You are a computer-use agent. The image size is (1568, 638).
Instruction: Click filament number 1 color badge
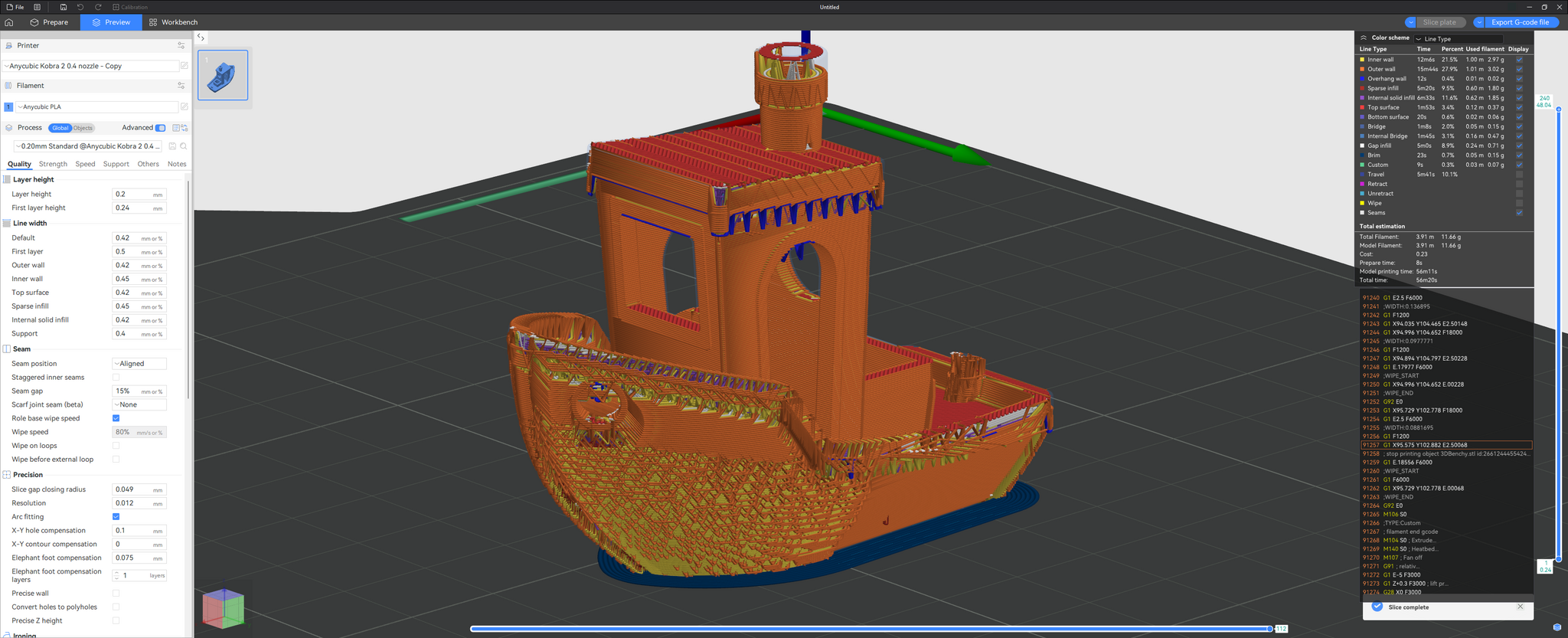tap(8, 107)
